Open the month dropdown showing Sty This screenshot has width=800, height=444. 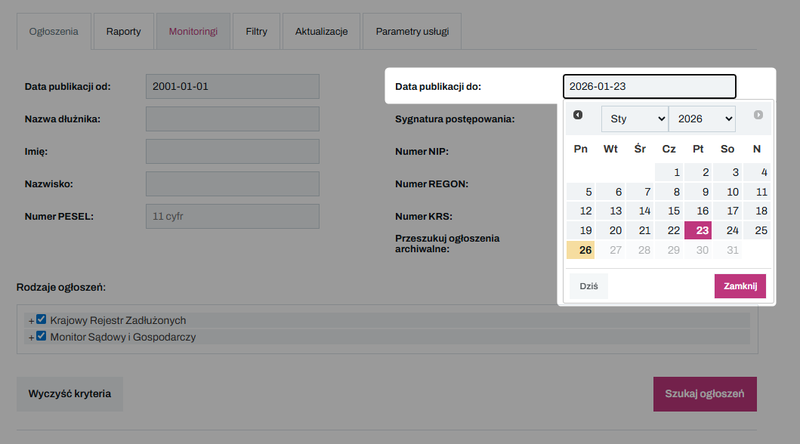pyautogui.click(x=634, y=119)
